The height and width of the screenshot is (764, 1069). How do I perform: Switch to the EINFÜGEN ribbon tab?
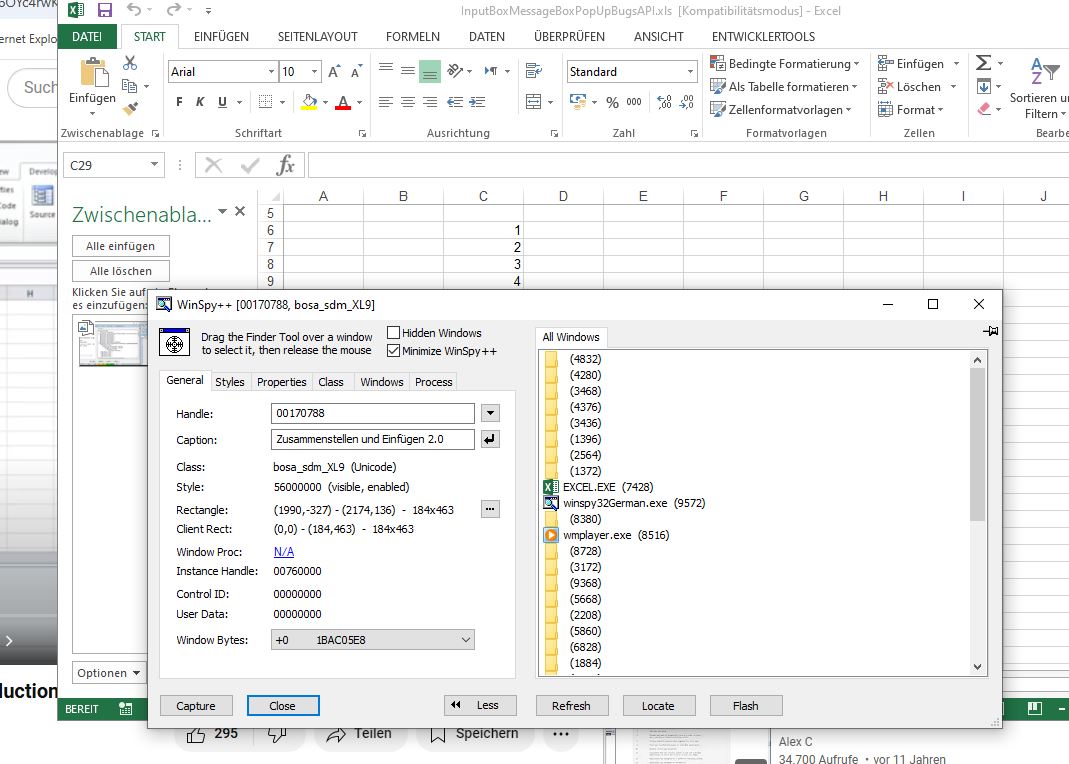(x=221, y=37)
